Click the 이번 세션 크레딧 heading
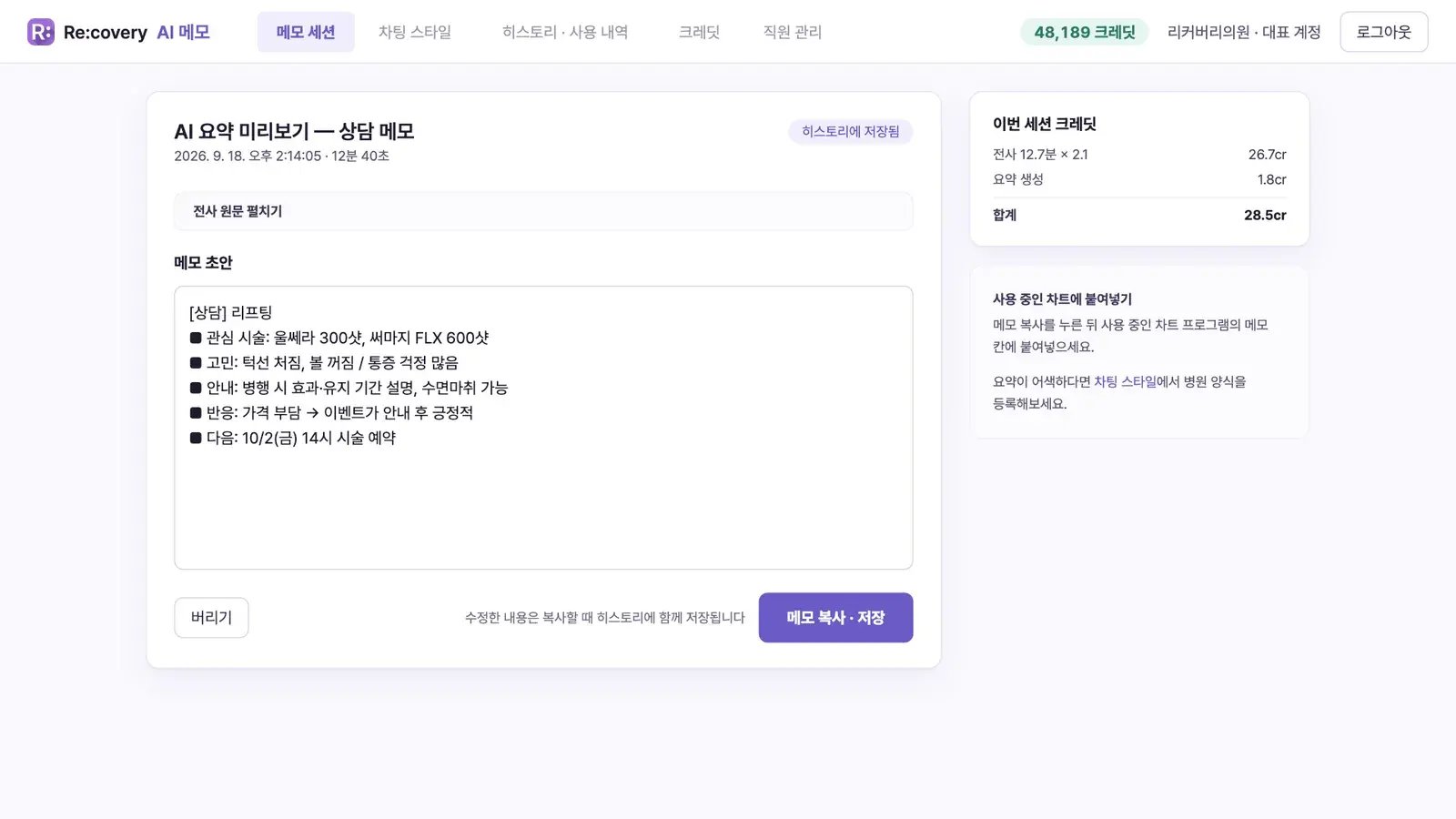The width and height of the screenshot is (1456, 819). [x=1045, y=124]
